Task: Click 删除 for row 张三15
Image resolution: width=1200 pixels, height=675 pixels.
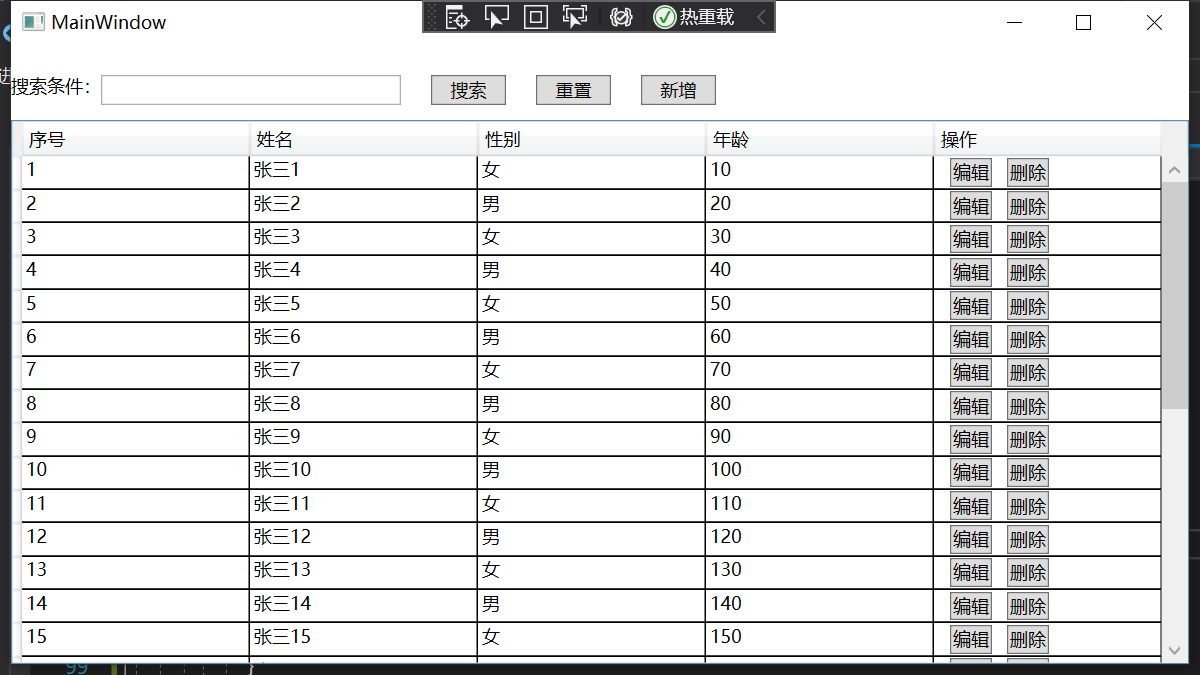Action: point(1027,639)
